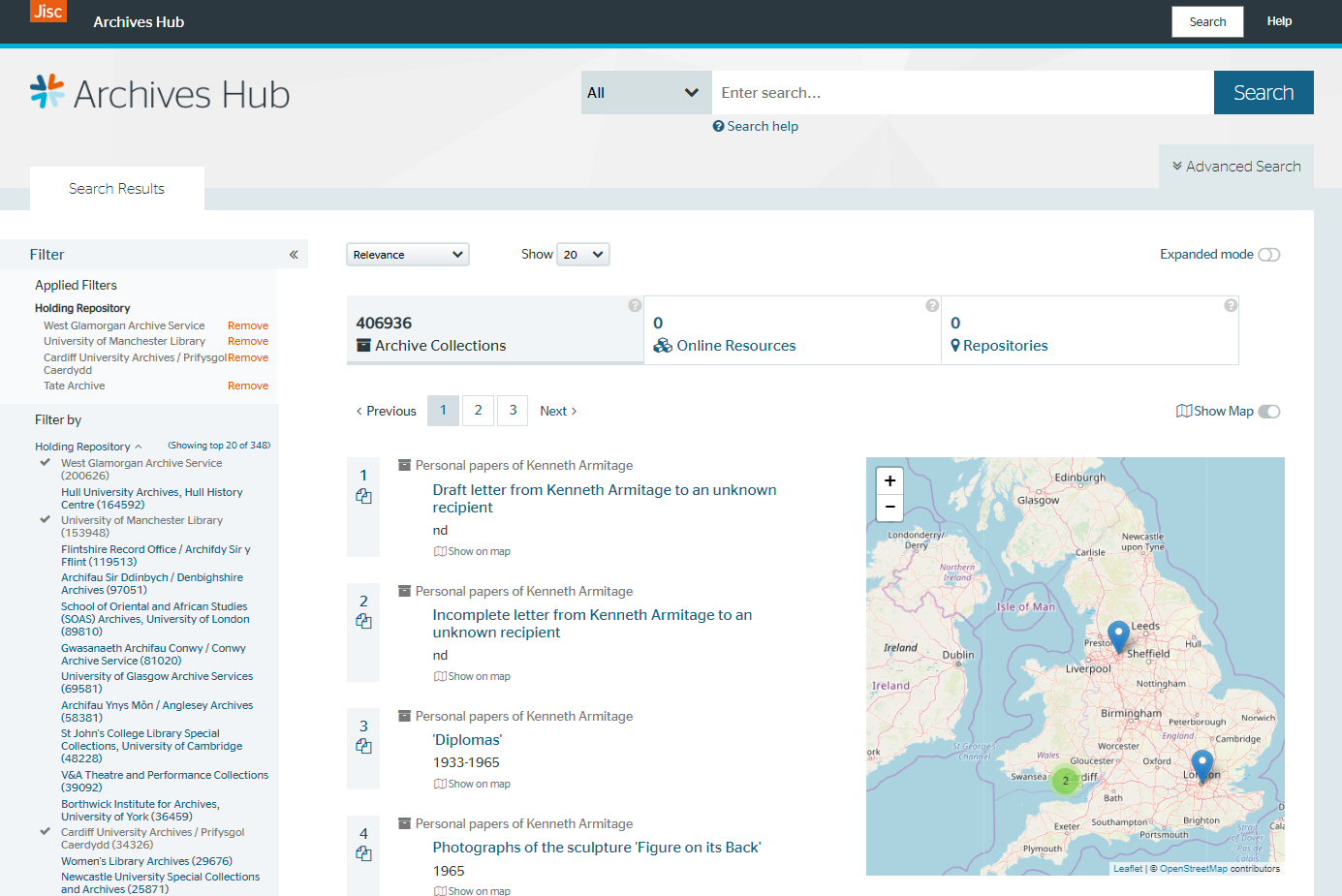Click Show on map for incomplete letter result
Screen dimensions: 1342x896
(x=472, y=676)
